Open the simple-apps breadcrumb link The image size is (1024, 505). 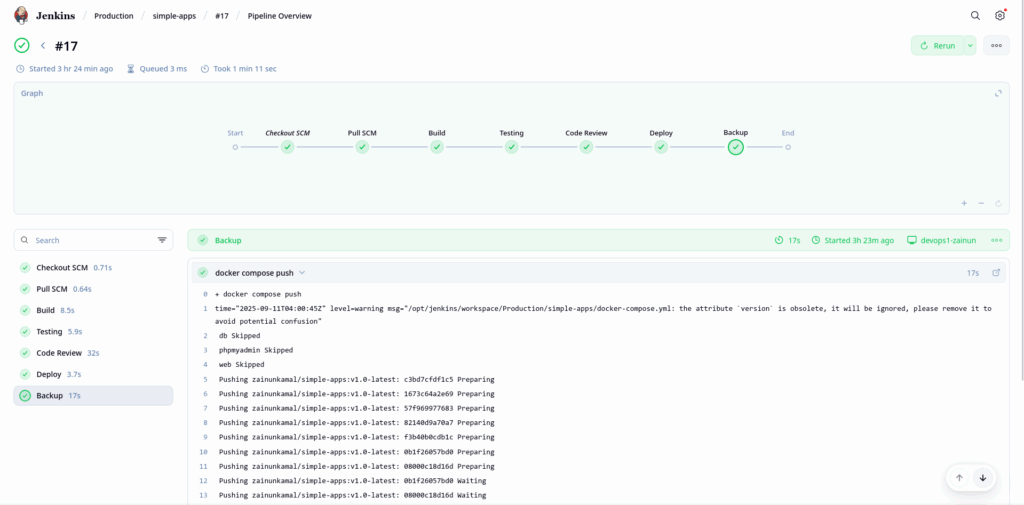click(174, 16)
